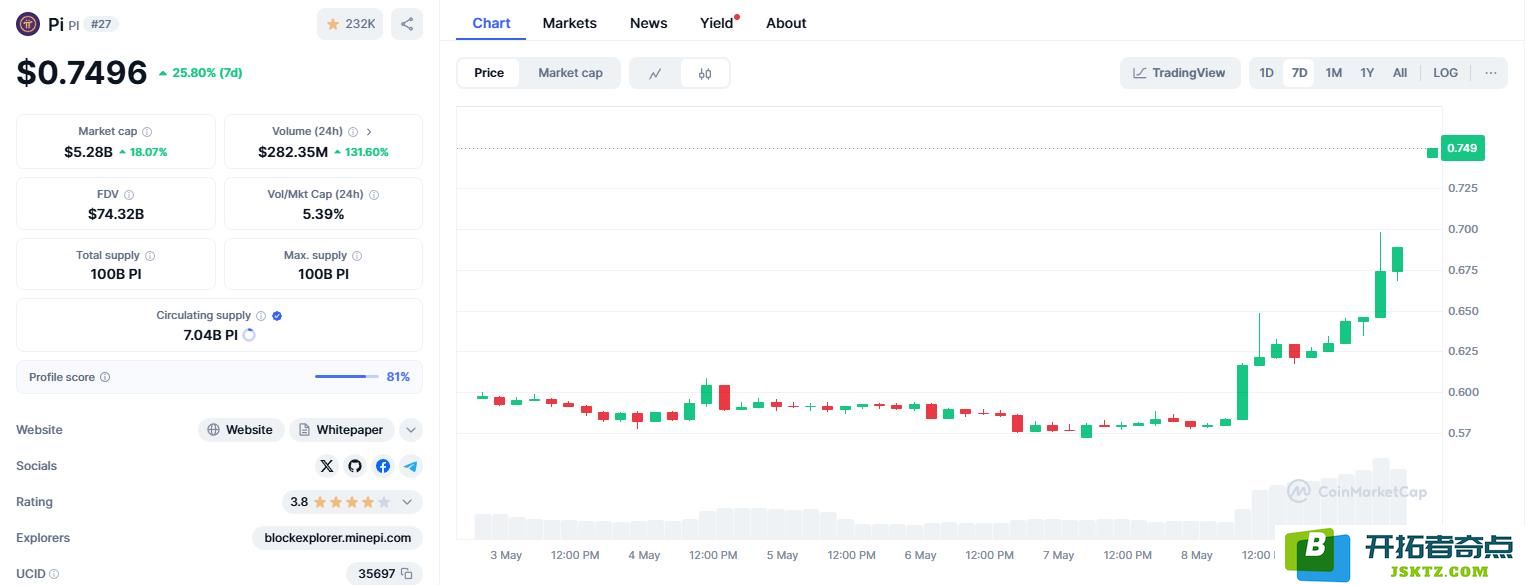The height and width of the screenshot is (585, 1525).
Task: Visit the Pi Website link
Action: [241, 430]
